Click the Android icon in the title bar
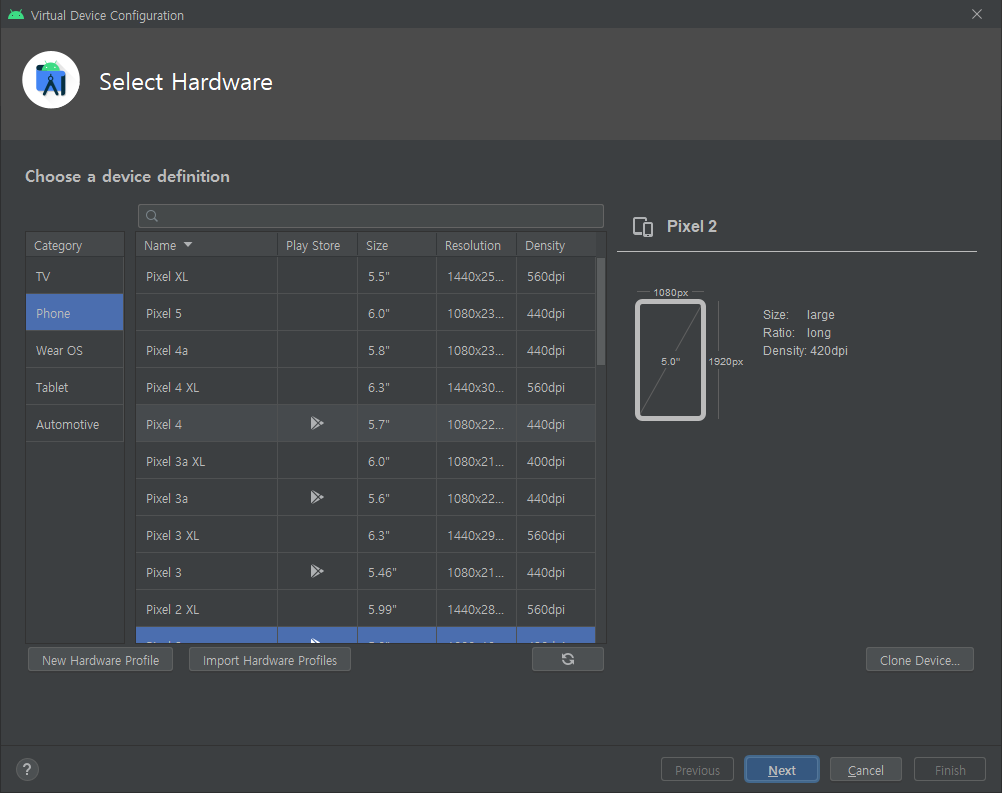The image size is (1002, 793). [x=16, y=15]
